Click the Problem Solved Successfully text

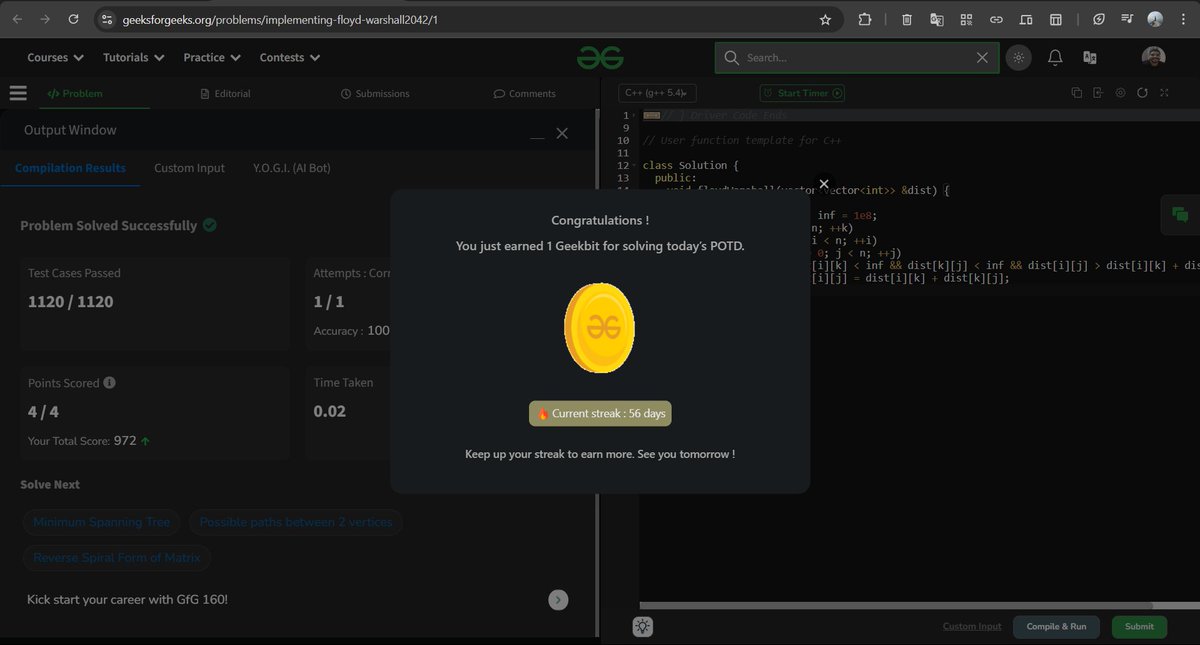tap(109, 226)
